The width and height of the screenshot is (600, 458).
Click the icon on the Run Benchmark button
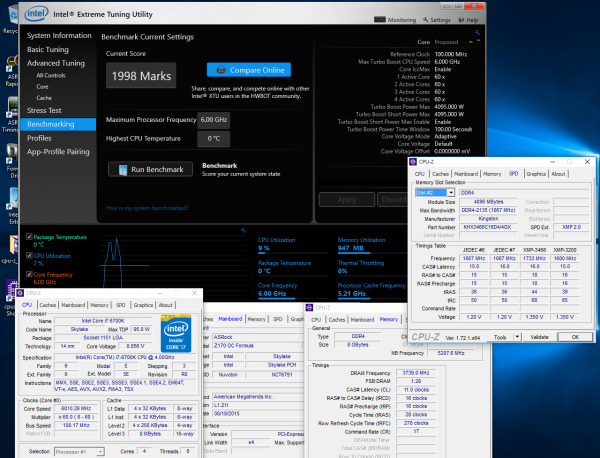[x=122, y=170]
